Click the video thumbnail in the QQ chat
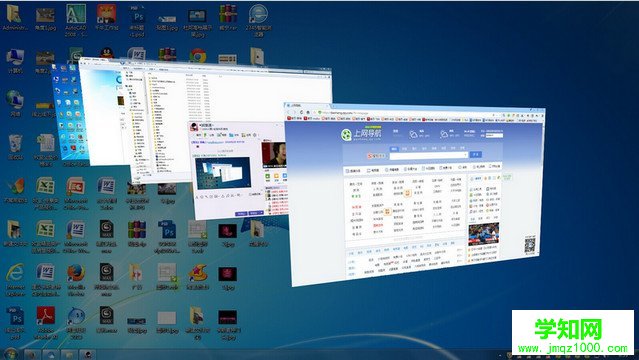 pos(274,154)
